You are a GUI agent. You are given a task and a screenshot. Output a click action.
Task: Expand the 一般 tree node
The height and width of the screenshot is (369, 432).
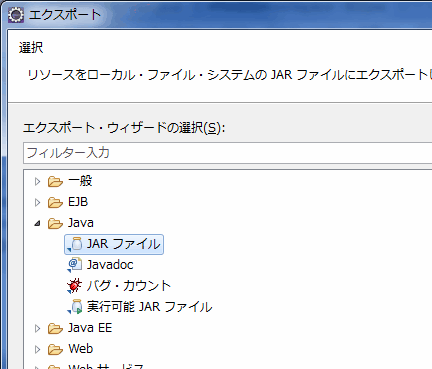pos(37,182)
